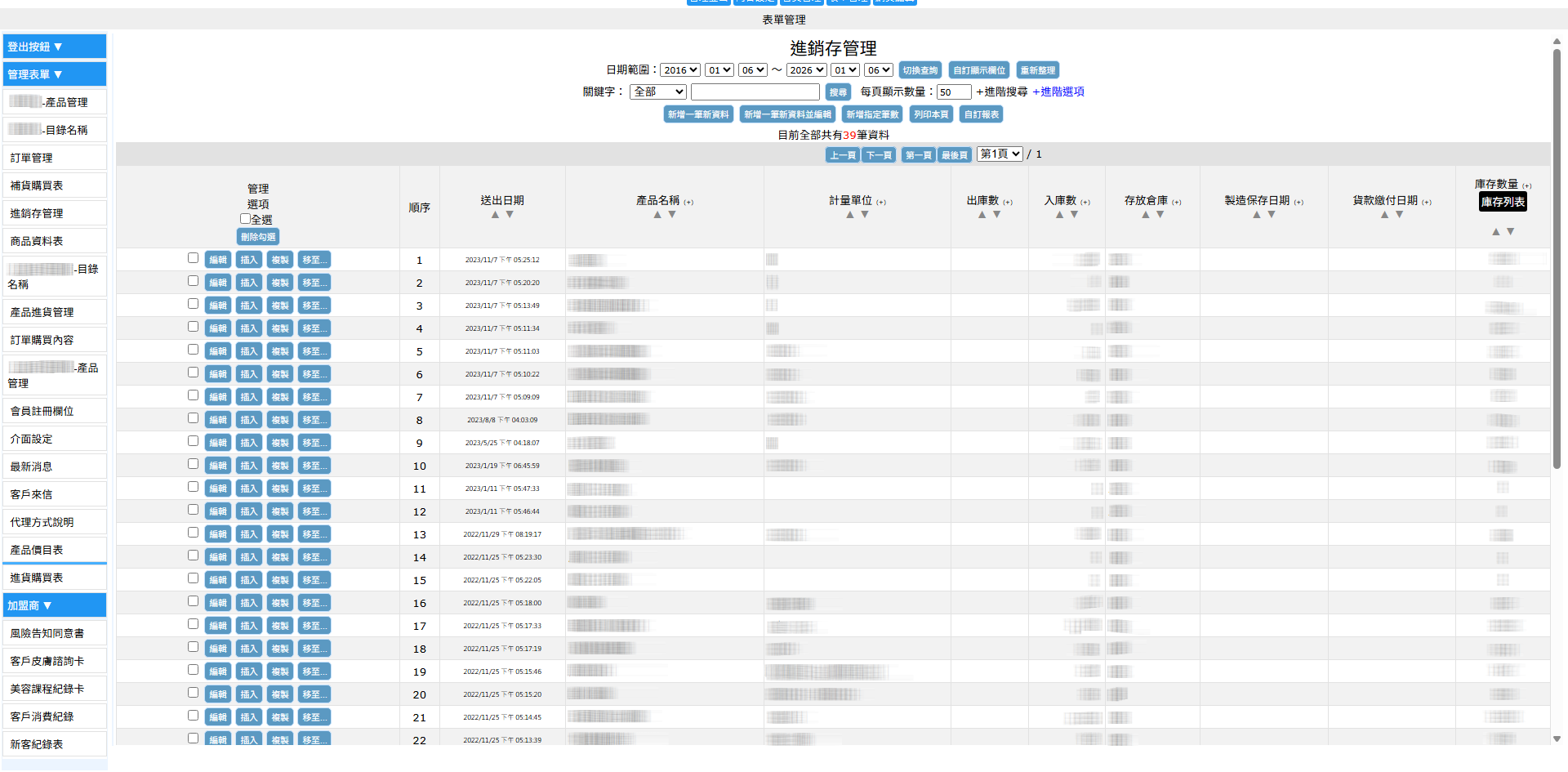
Task: Sort 入庫數 column ascending arrow
Action: click(x=1060, y=215)
